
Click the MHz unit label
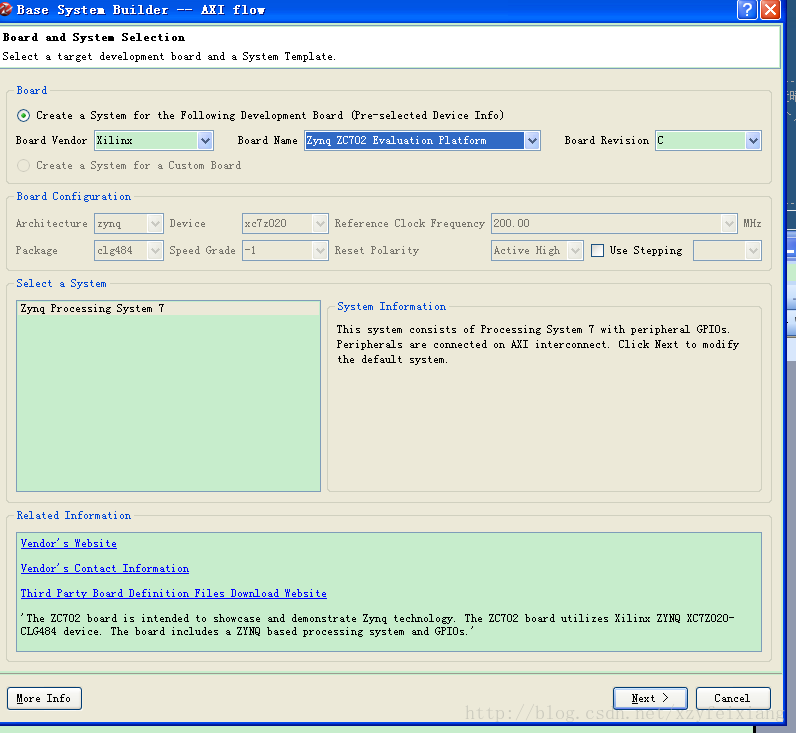[752, 223]
